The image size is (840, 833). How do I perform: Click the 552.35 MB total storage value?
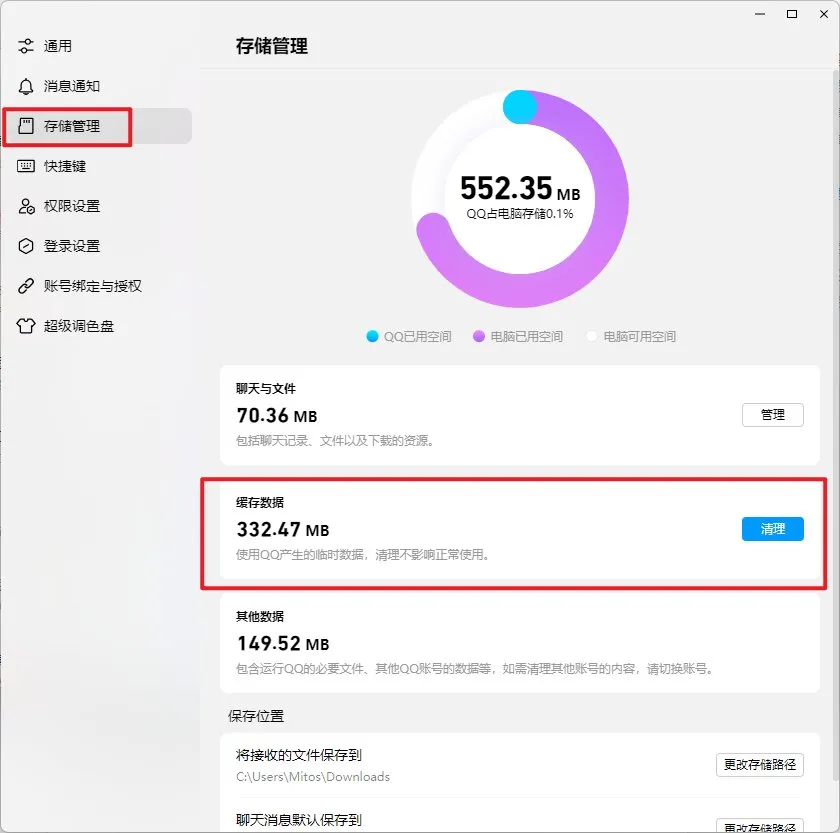click(x=520, y=188)
